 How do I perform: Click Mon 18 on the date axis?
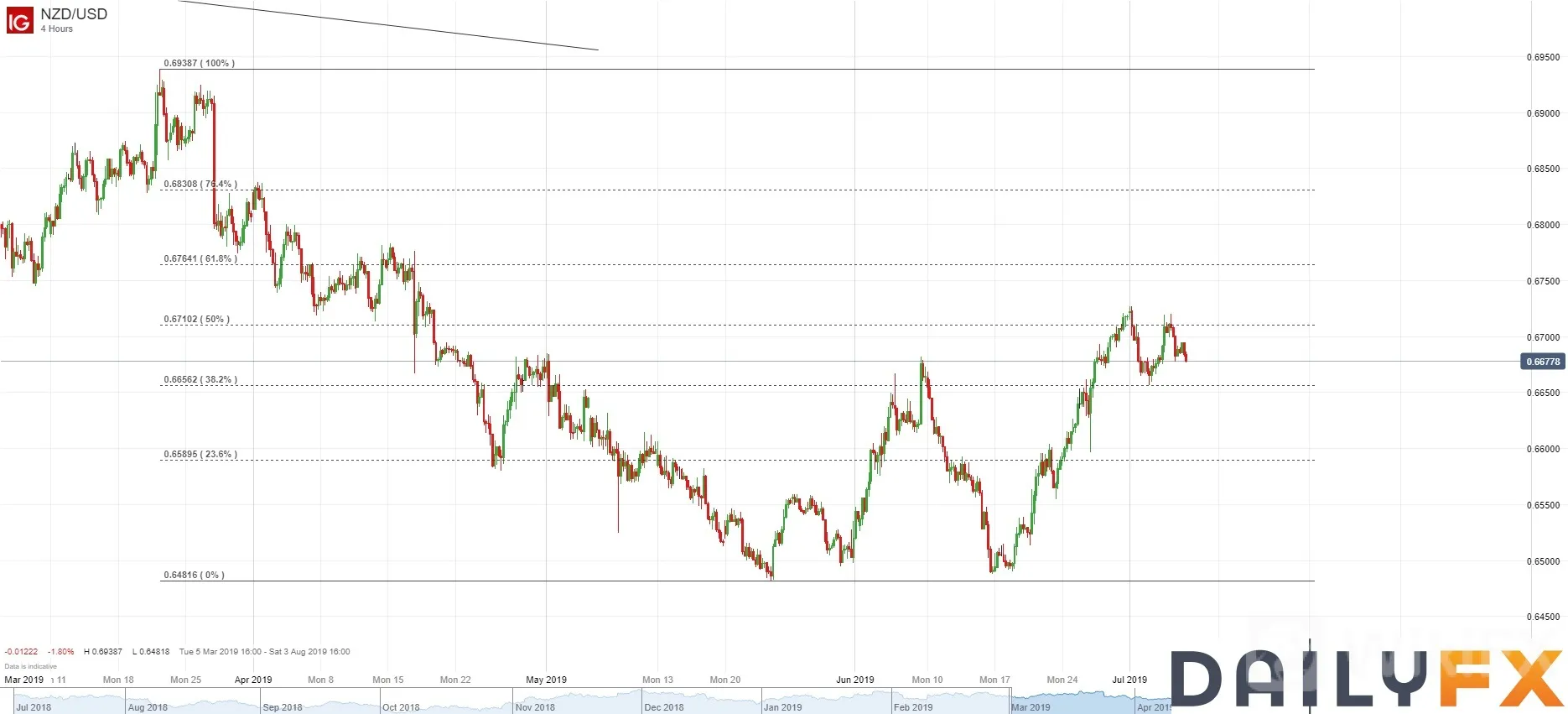(x=118, y=680)
